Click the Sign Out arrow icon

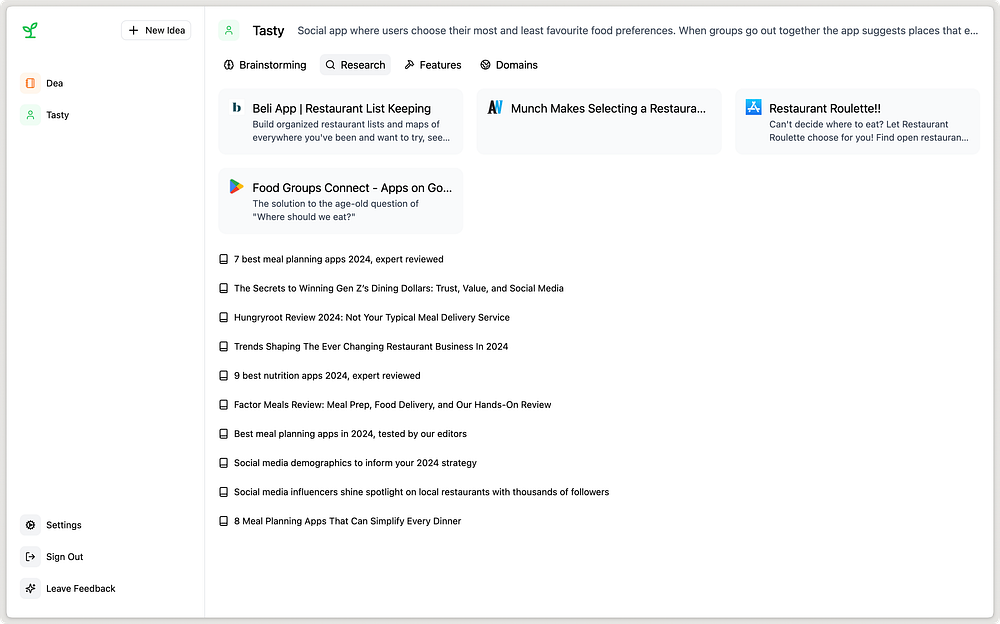pyautogui.click(x=30, y=557)
